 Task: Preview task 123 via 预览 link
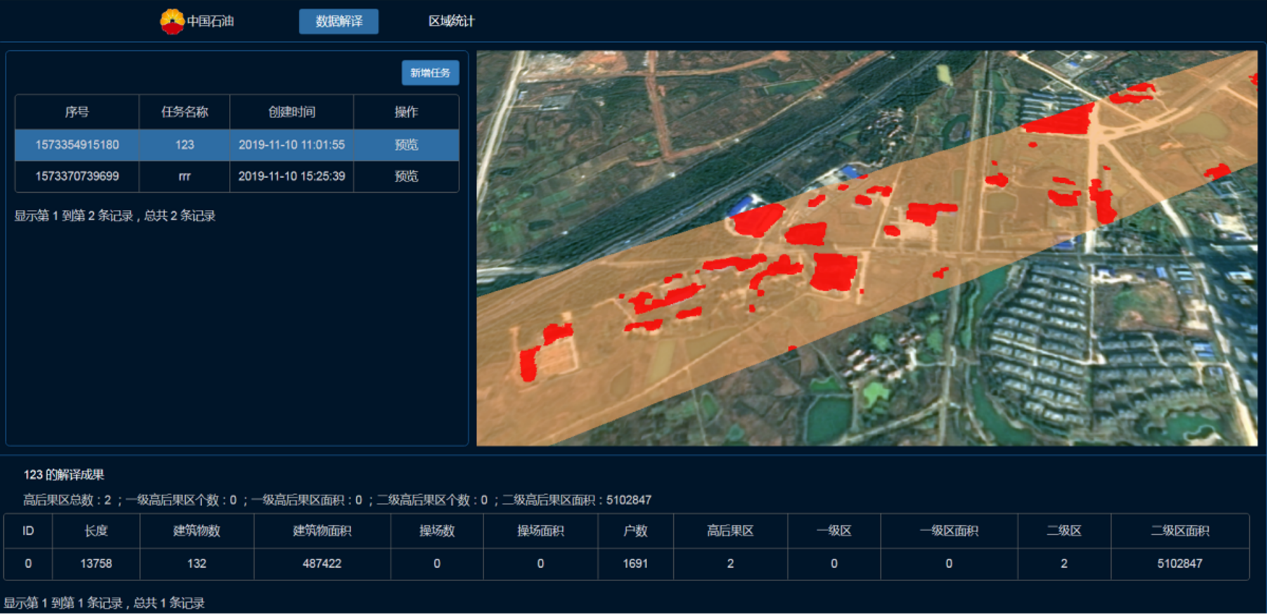[x=406, y=145]
